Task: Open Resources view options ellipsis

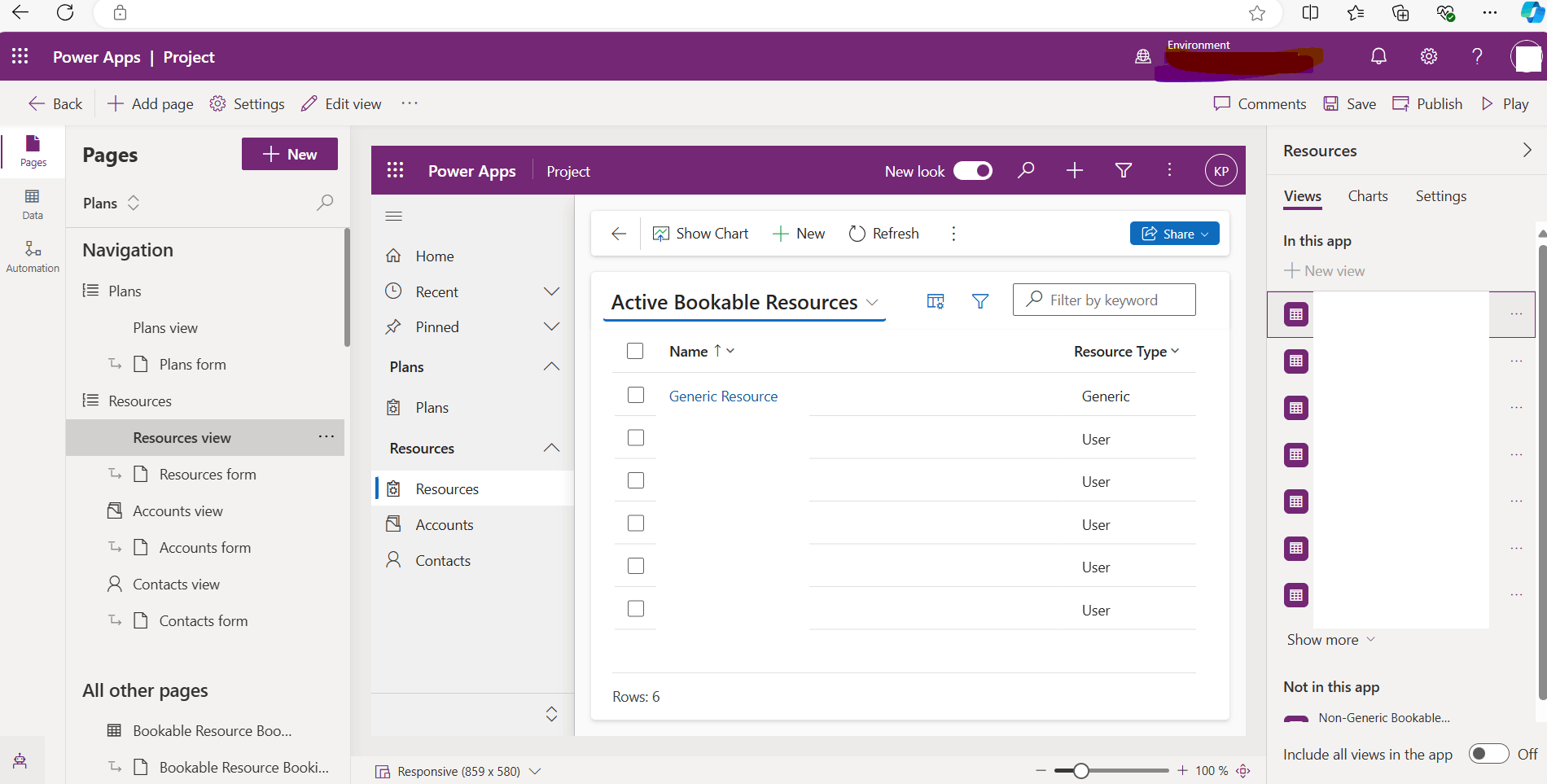Action: click(x=326, y=437)
